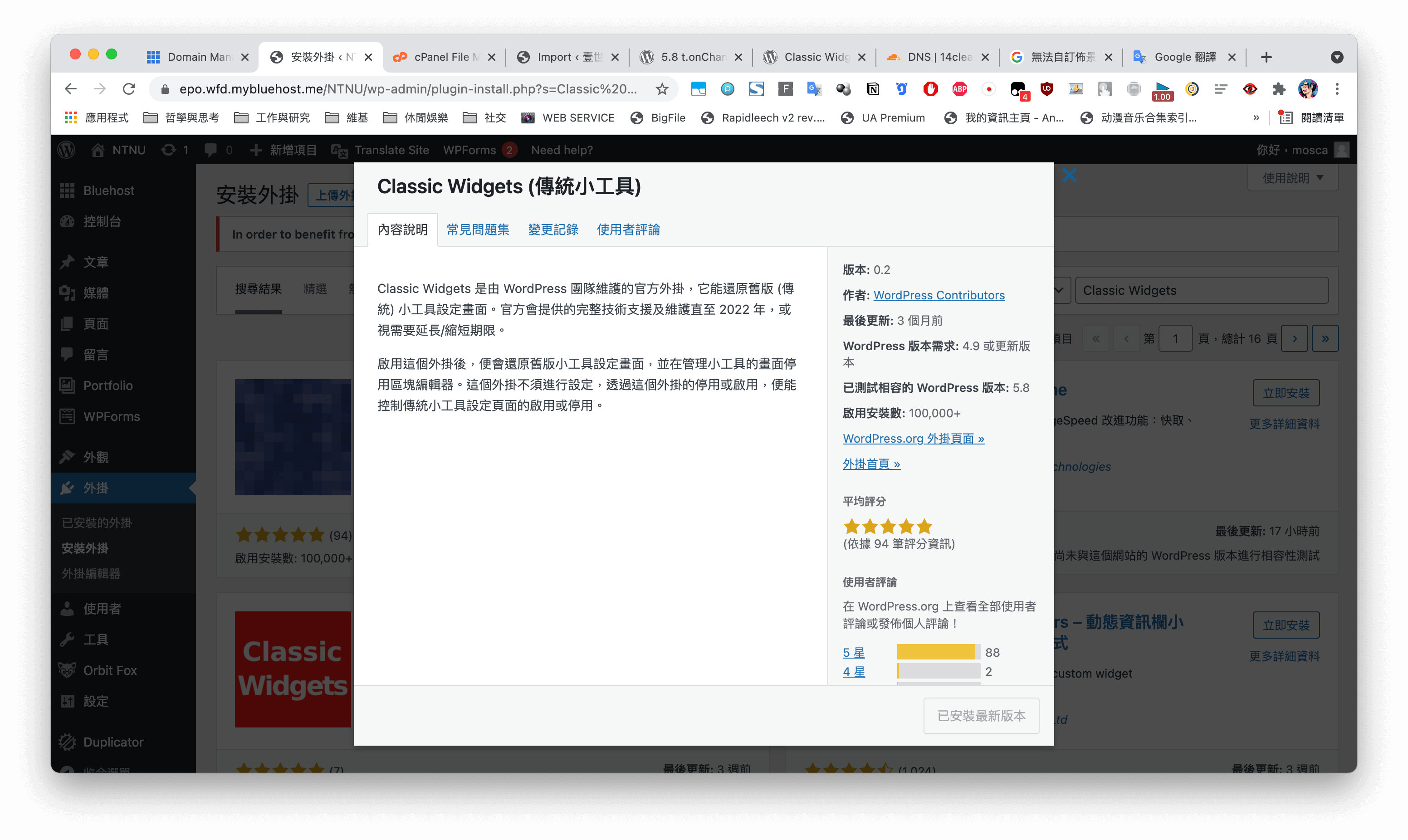This screenshot has width=1408, height=840.
Task: Open 設定 settings in the sidebar
Action: pyautogui.click(x=96, y=701)
